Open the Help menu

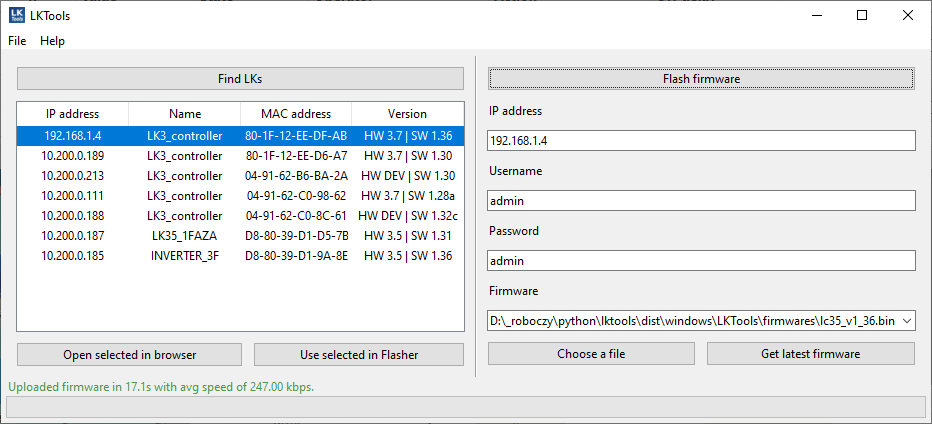point(52,41)
